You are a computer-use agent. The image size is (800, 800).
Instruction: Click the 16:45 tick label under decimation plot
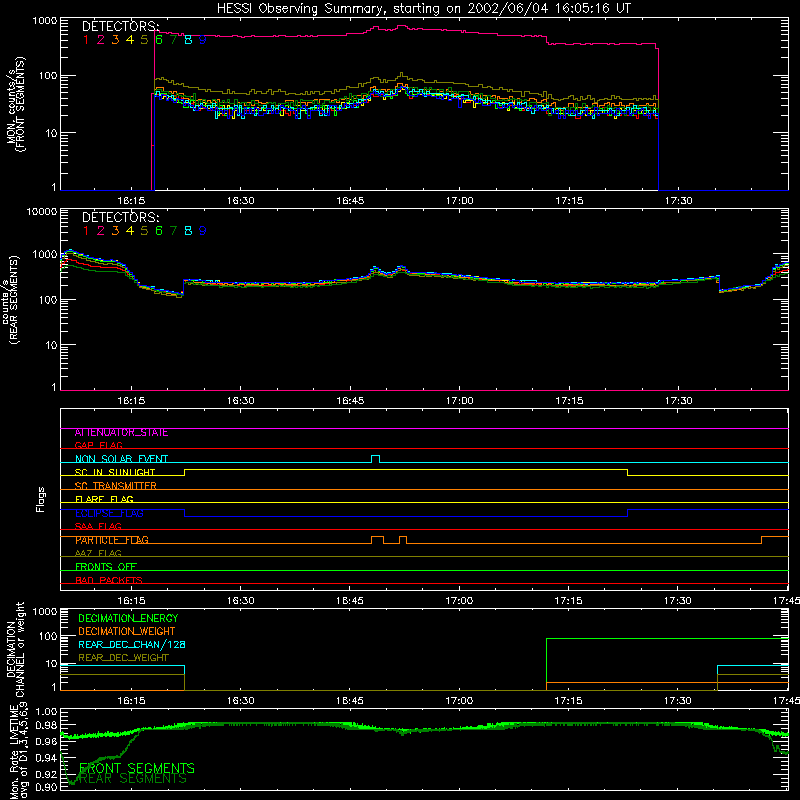pos(350,701)
